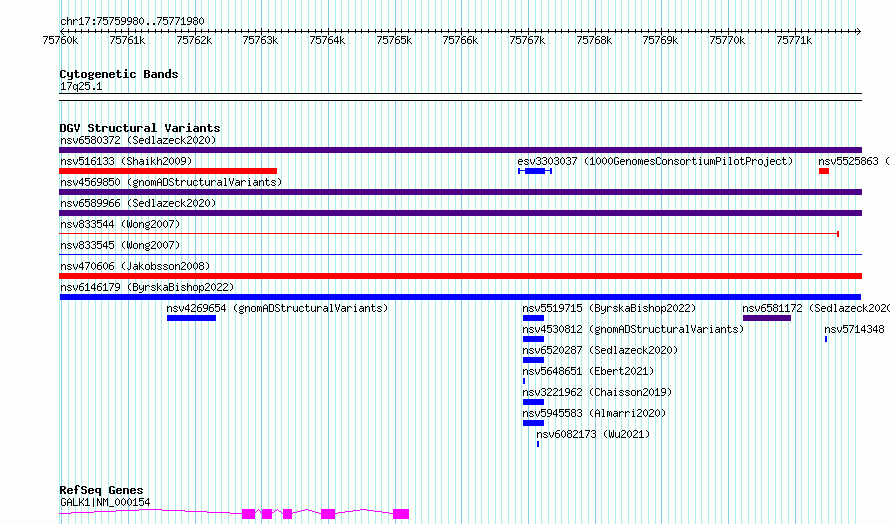Click the blue nsv5519715 bar
This screenshot has height=524, width=890.
coord(534,318)
